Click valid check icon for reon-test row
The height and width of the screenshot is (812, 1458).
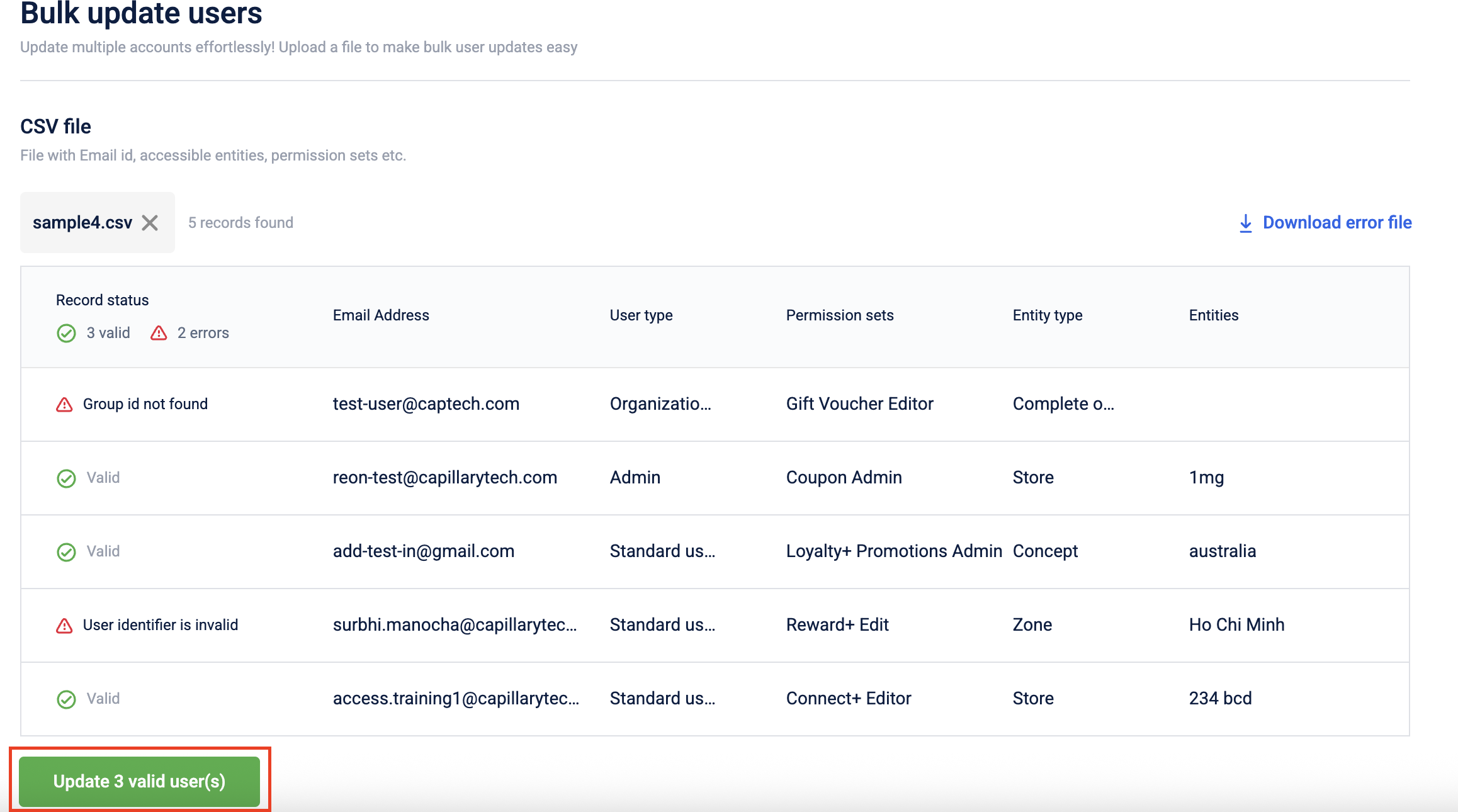pyautogui.click(x=66, y=478)
